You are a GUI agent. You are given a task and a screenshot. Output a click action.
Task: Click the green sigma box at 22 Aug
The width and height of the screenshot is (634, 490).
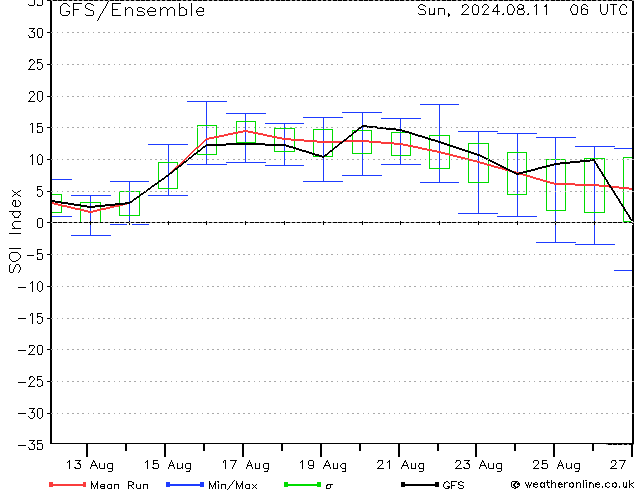(440, 152)
